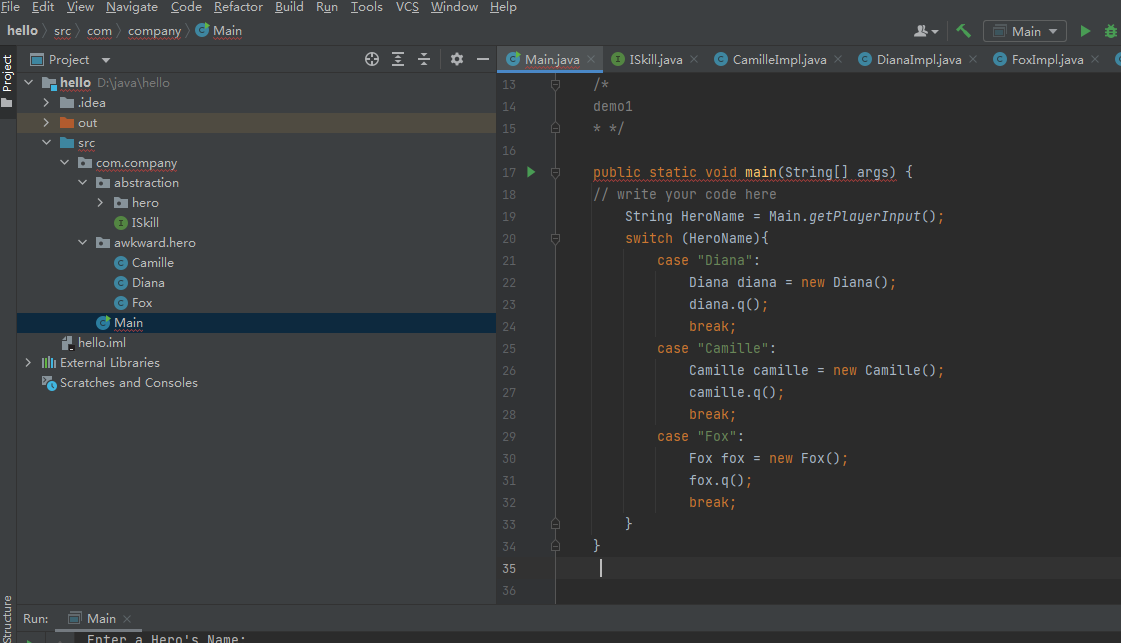Open Project panel settings gear
Viewport: 1121px width, 643px height.
(x=457, y=59)
